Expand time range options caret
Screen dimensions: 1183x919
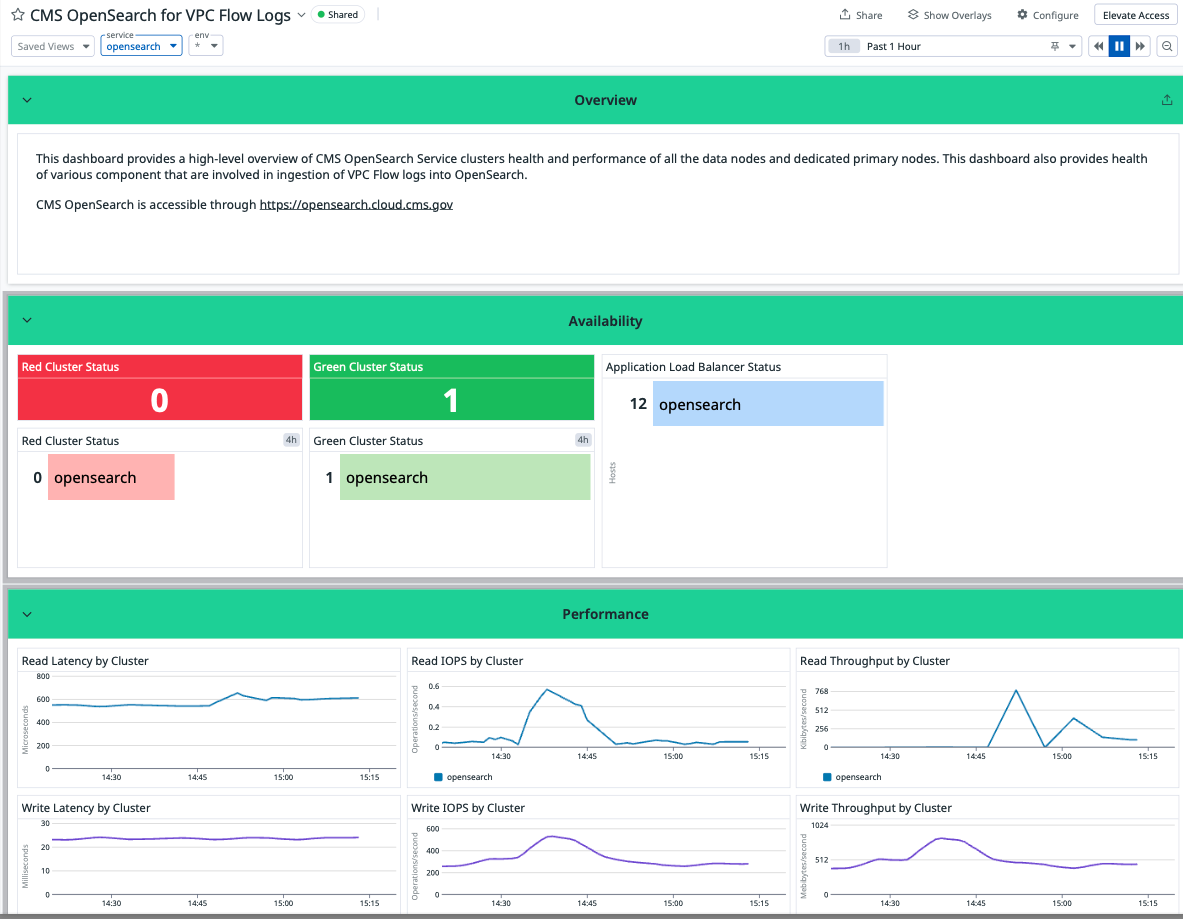[1072, 47]
